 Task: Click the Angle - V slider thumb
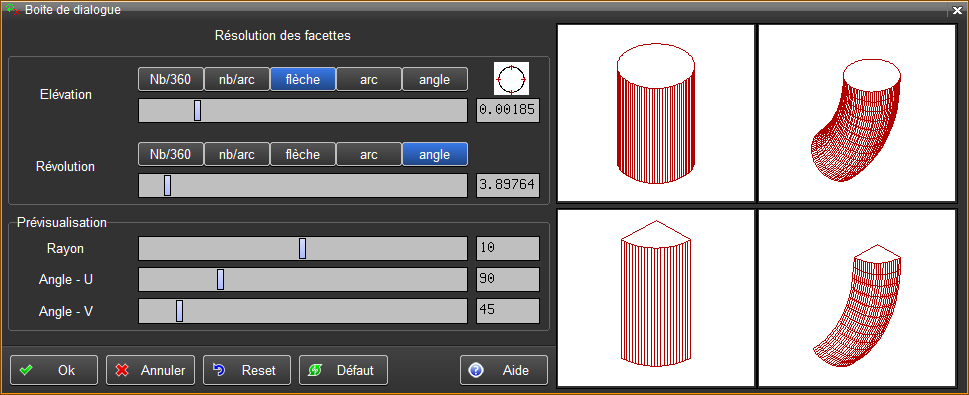pyautogui.click(x=179, y=310)
